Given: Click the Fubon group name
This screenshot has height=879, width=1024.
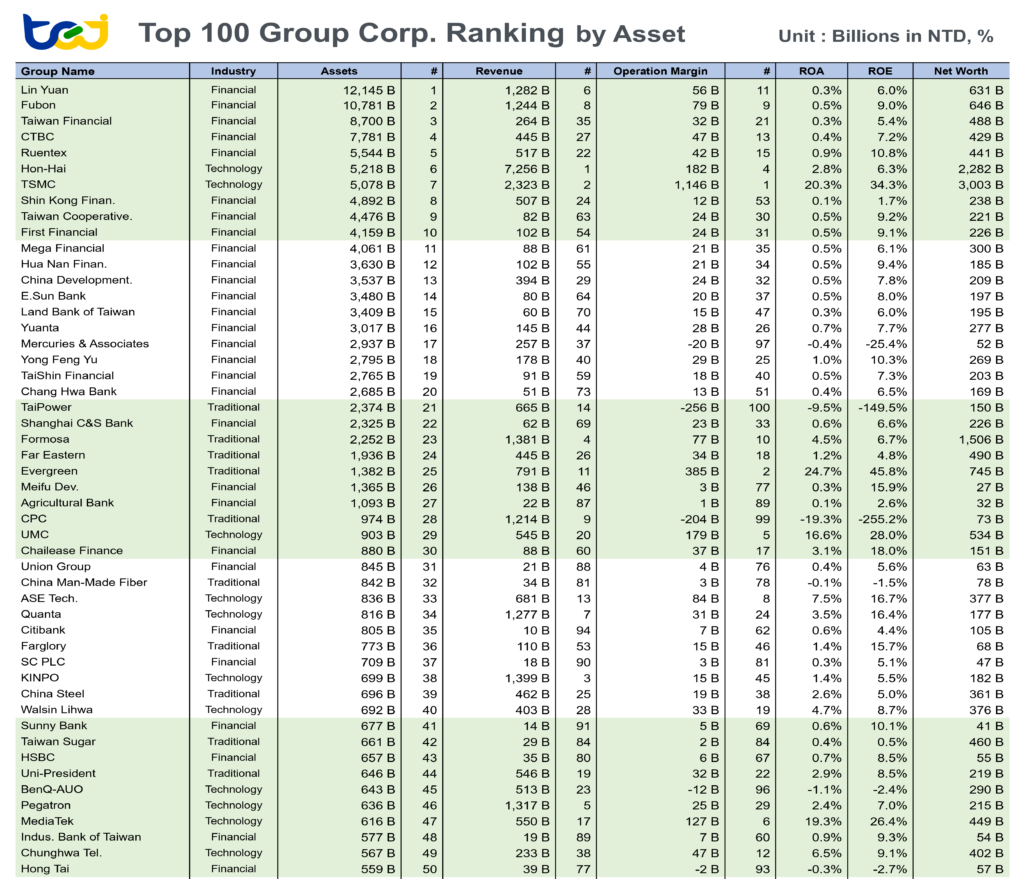Looking at the screenshot, I should coord(40,104).
